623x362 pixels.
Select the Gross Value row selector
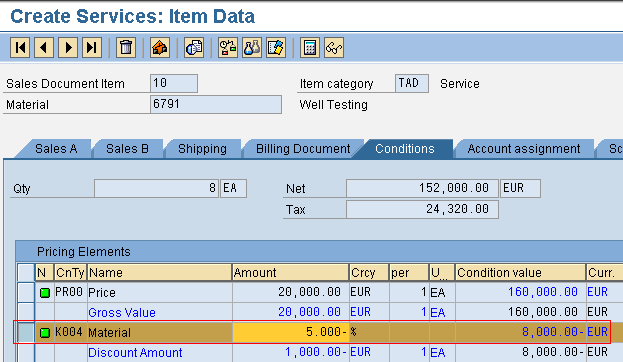[26, 312]
